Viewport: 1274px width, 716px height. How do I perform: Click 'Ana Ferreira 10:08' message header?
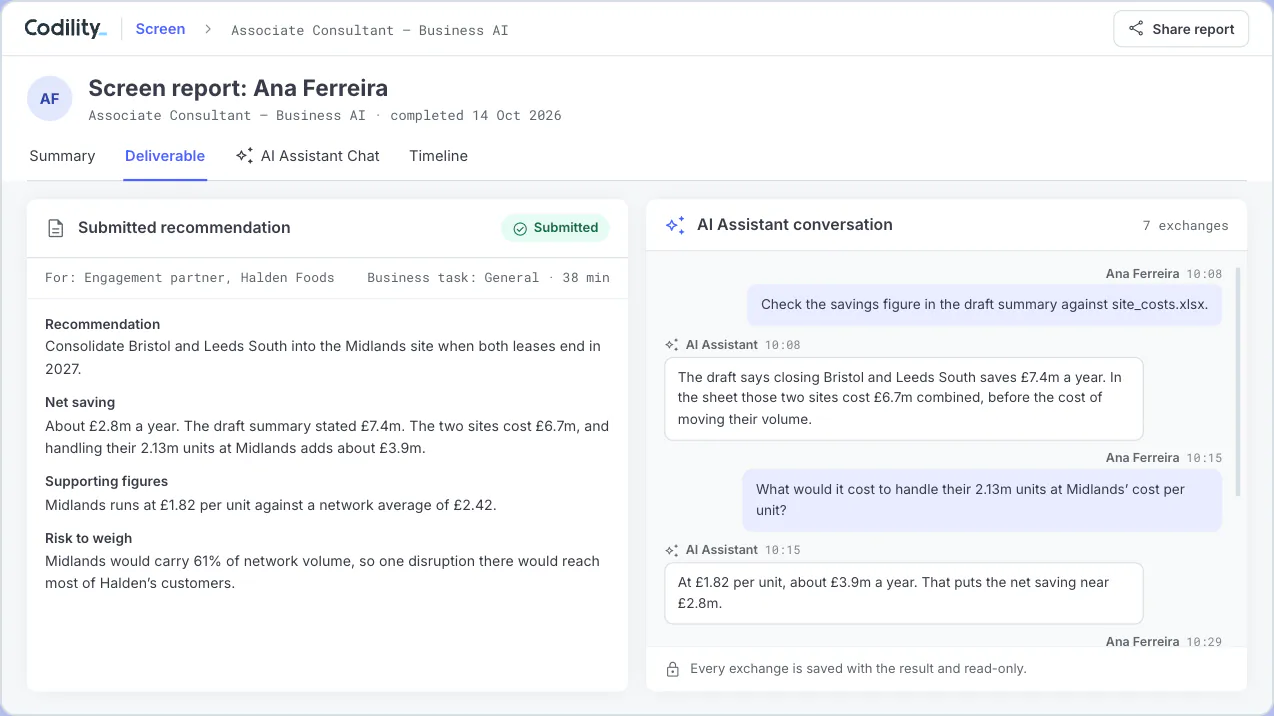coord(1164,273)
